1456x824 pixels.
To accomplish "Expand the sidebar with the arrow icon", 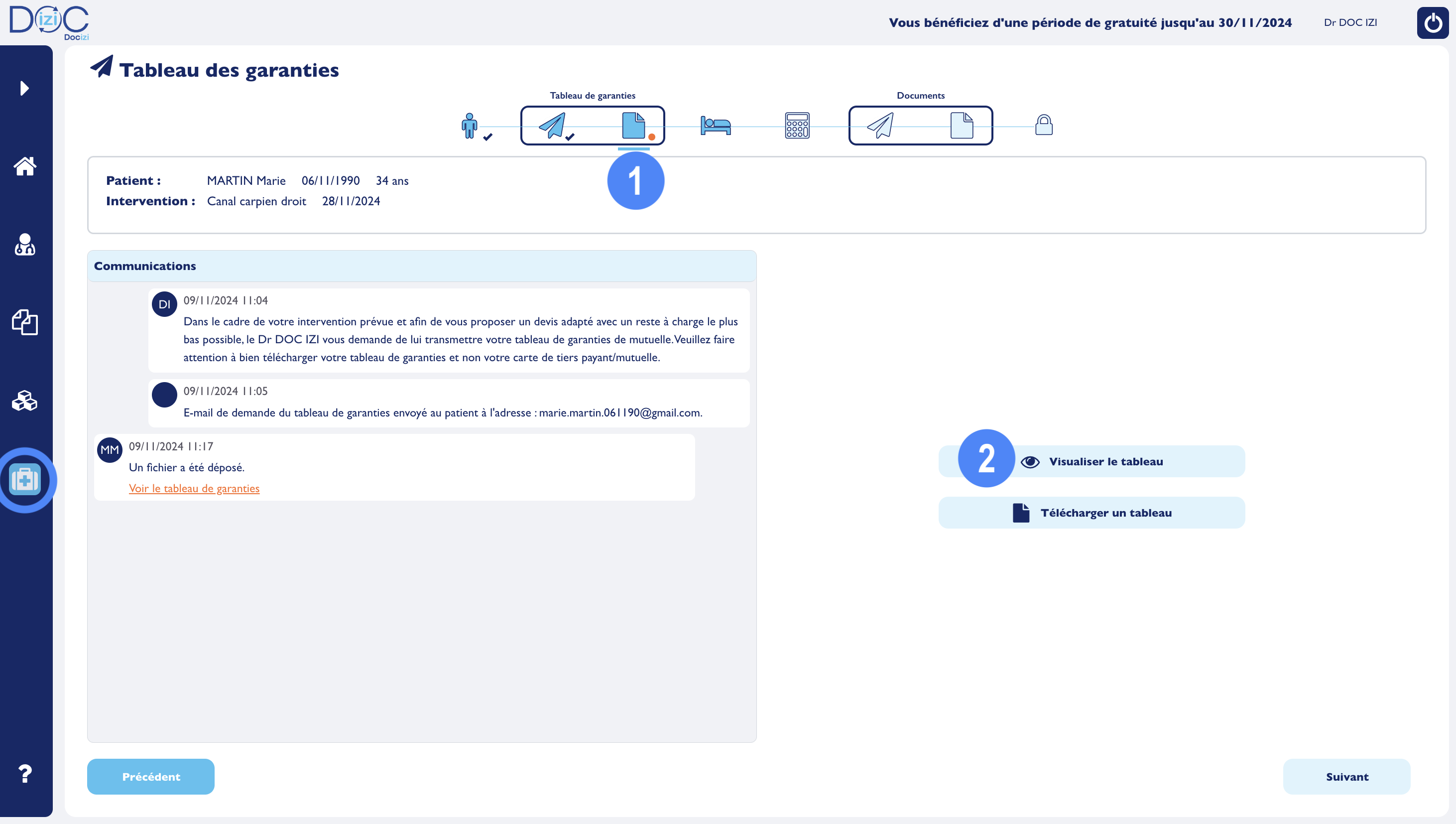I will 24,88.
